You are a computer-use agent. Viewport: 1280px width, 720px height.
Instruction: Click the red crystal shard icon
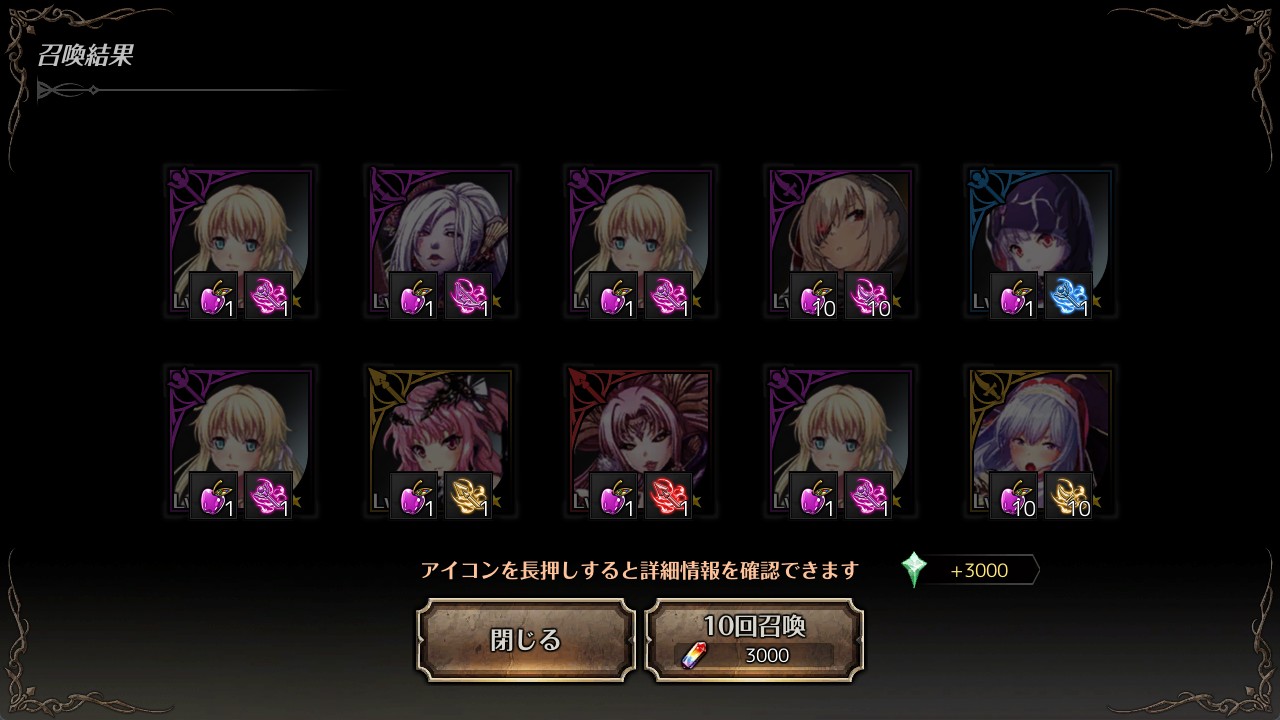pos(668,496)
